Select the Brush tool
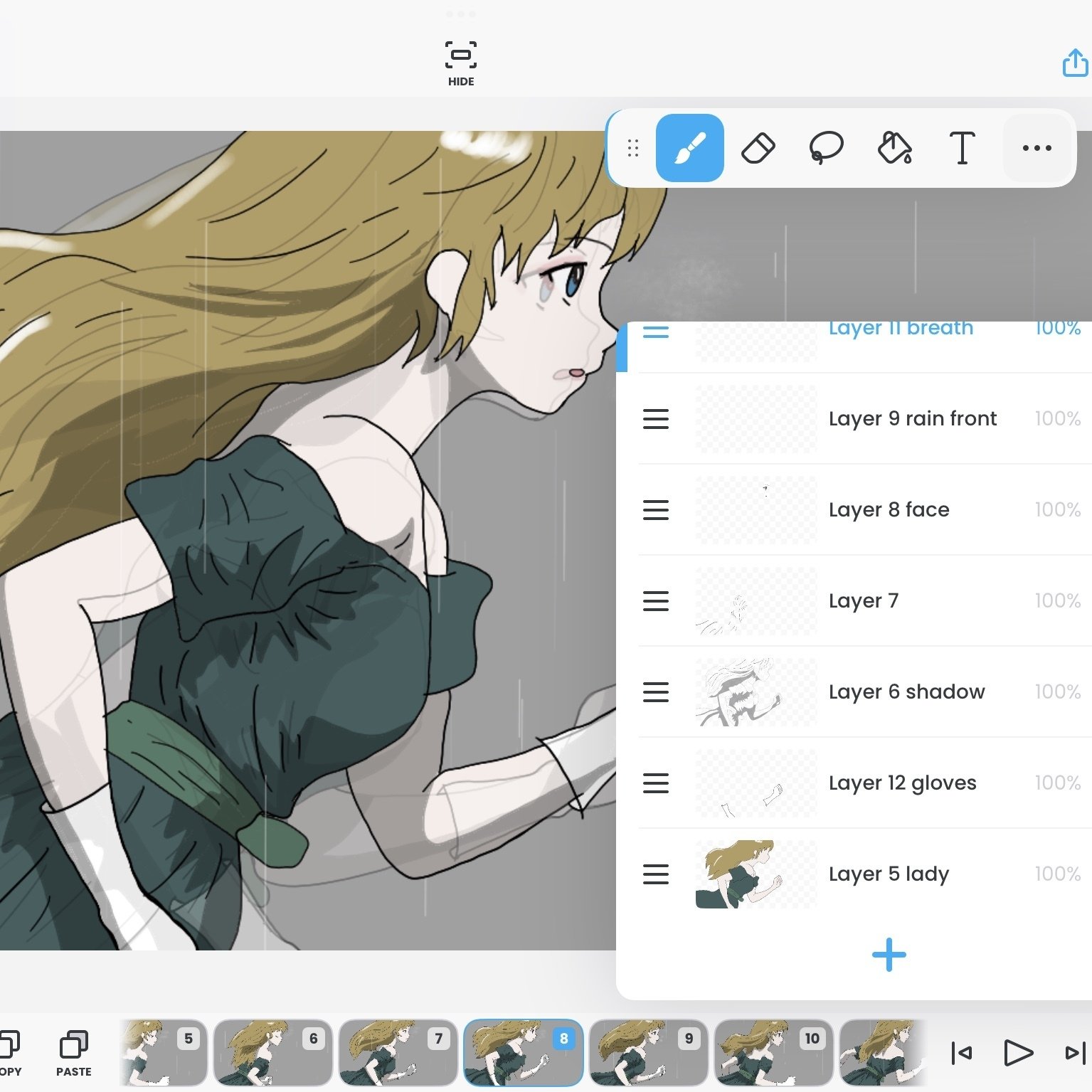1092x1092 pixels. click(x=689, y=148)
